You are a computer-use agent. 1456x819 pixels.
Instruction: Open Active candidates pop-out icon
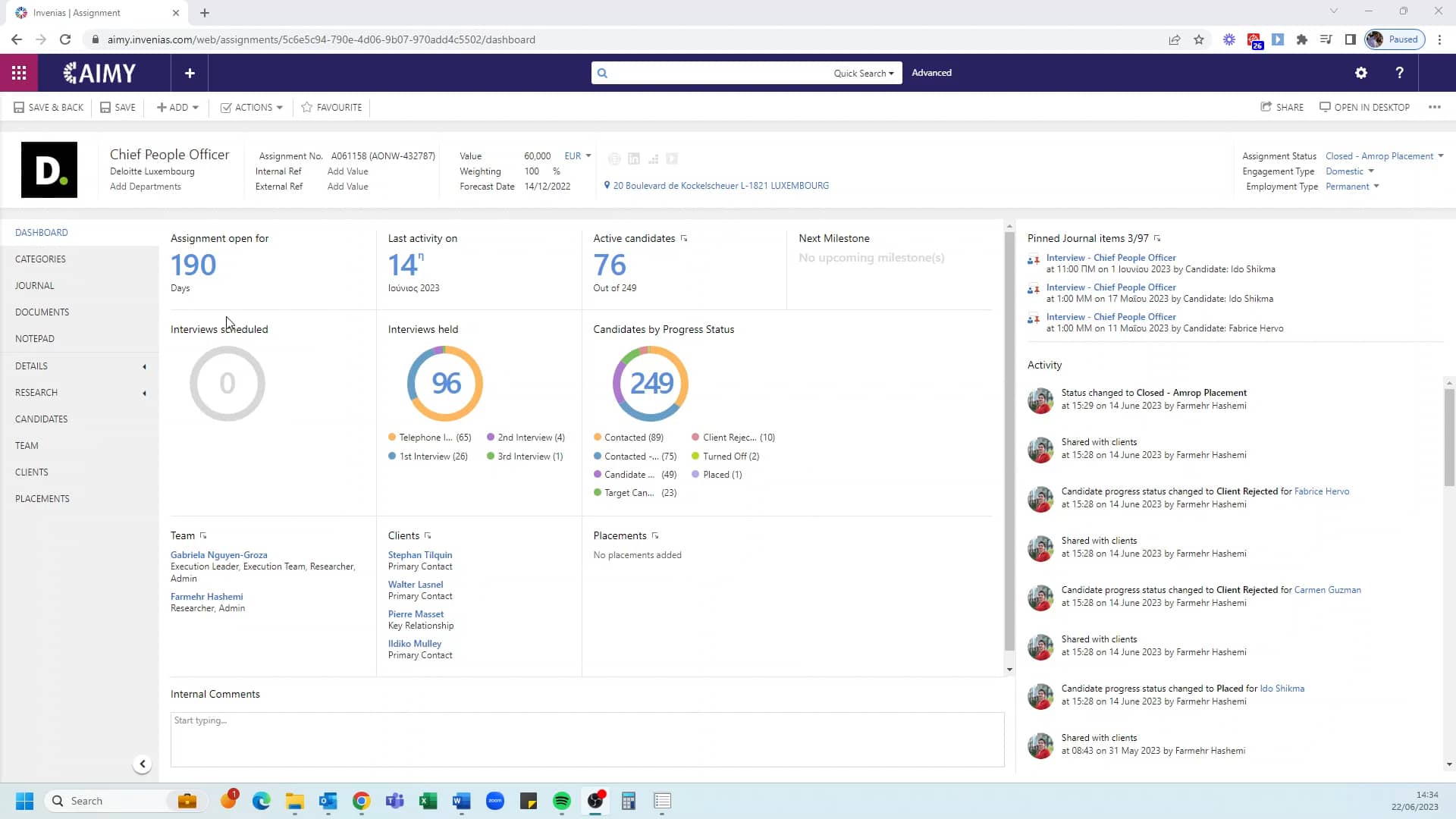click(684, 239)
